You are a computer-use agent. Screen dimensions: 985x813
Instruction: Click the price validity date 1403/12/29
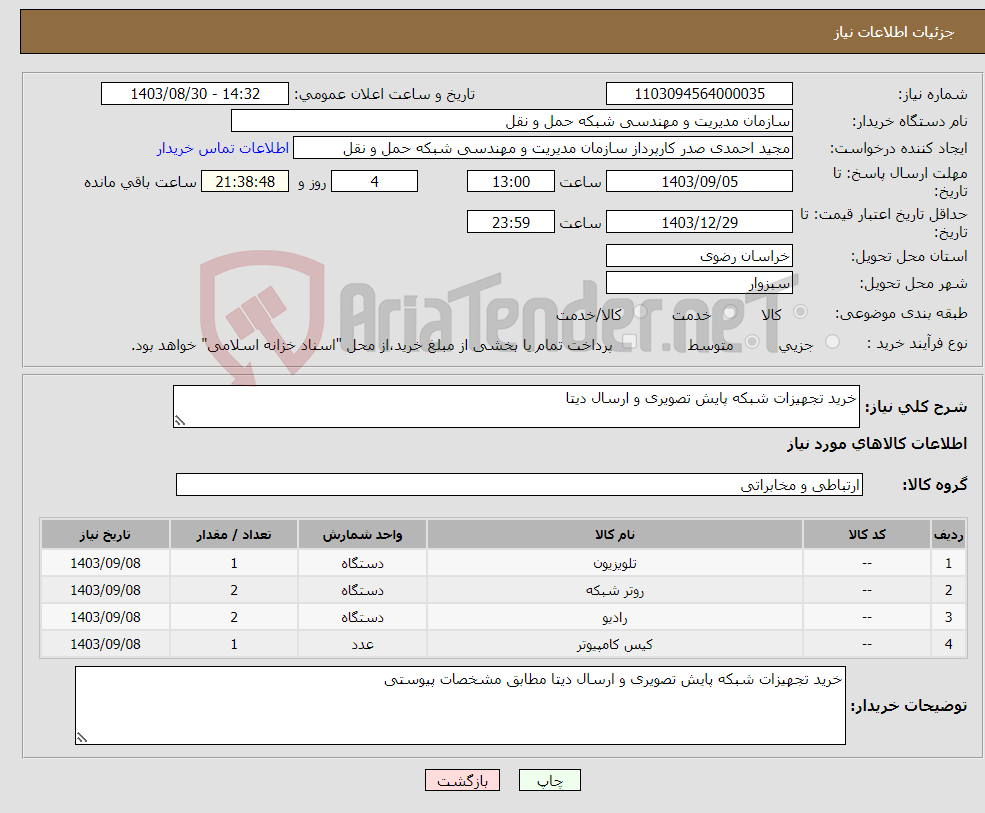coord(699,222)
